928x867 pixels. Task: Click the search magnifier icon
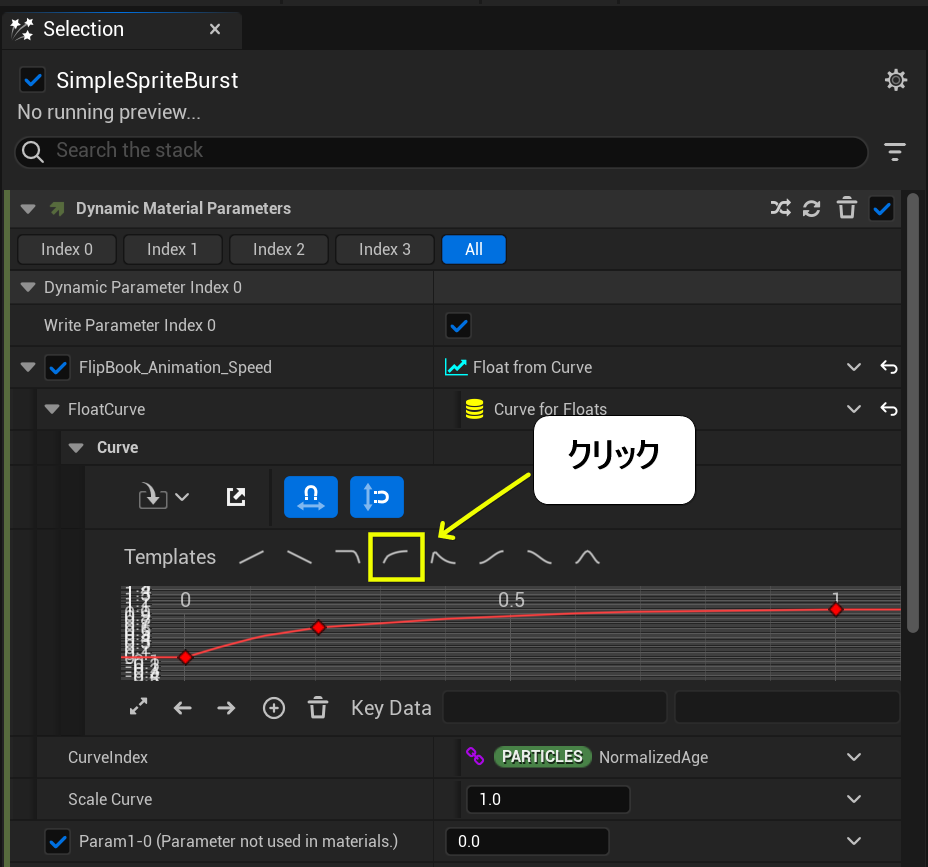click(33, 152)
